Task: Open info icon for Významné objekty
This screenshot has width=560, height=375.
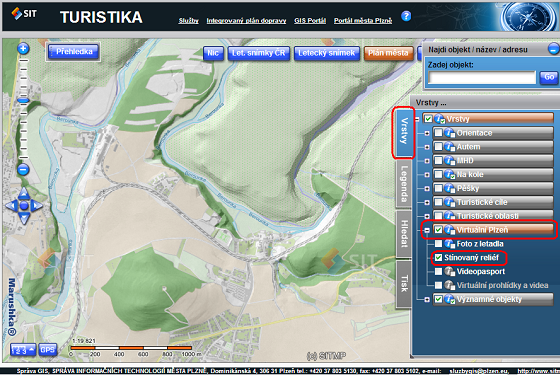Action: [450, 299]
